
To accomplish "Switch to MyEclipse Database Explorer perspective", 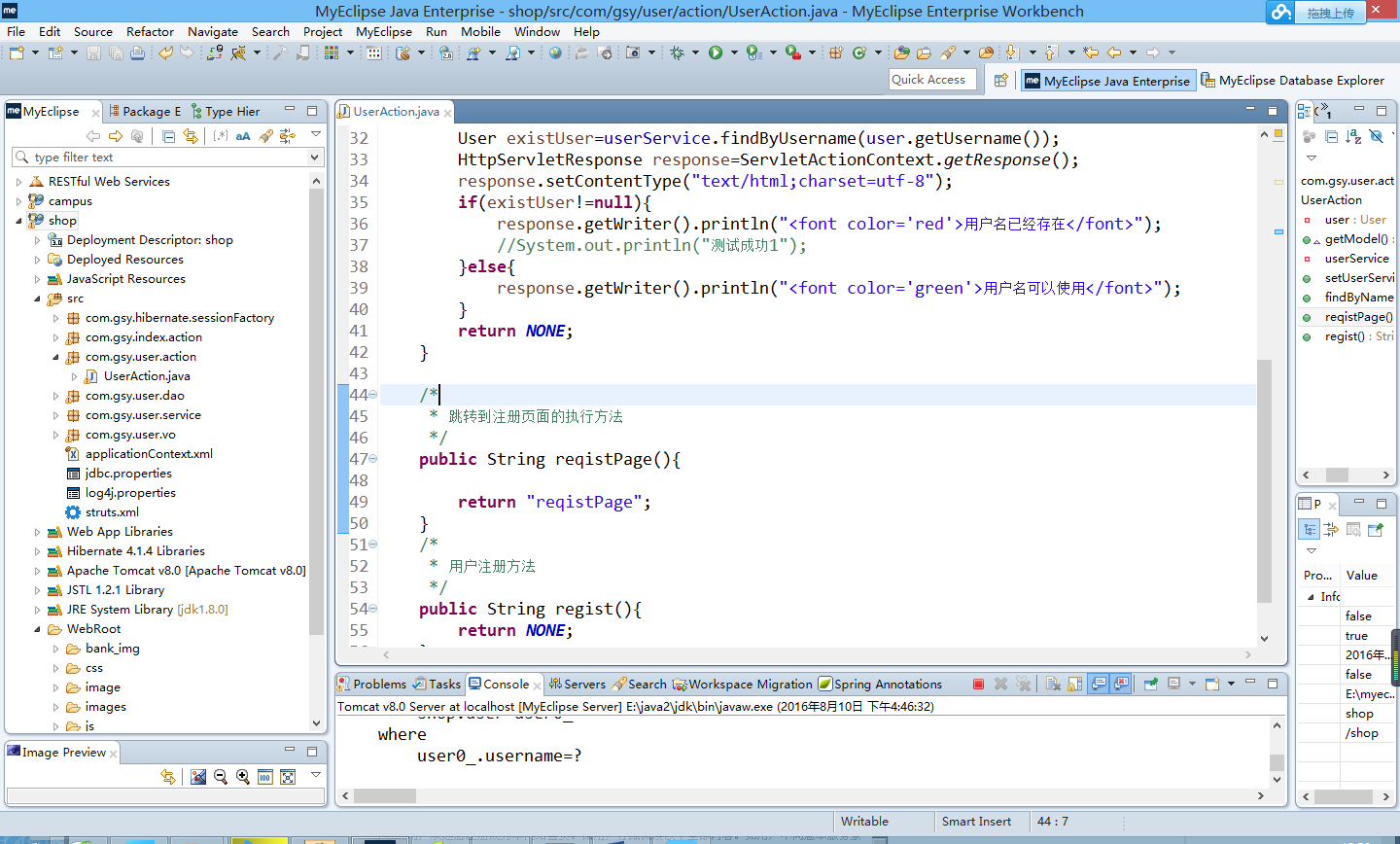I will pos(1292,81).
